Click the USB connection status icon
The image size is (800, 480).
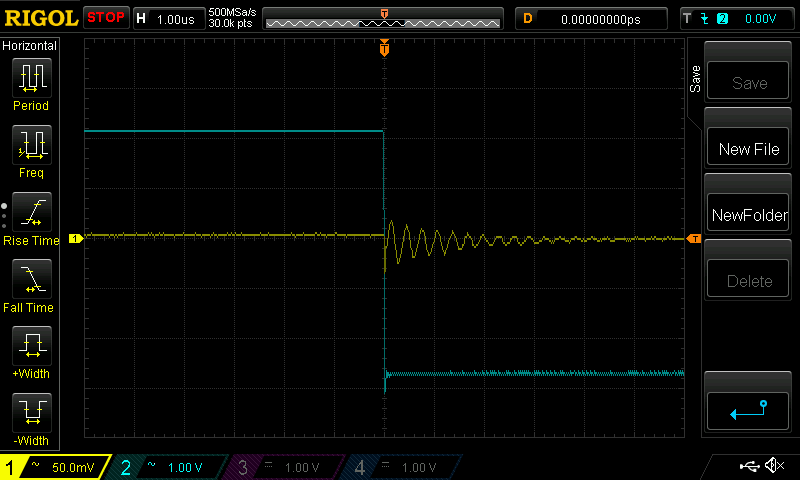(x=749, y=466)
